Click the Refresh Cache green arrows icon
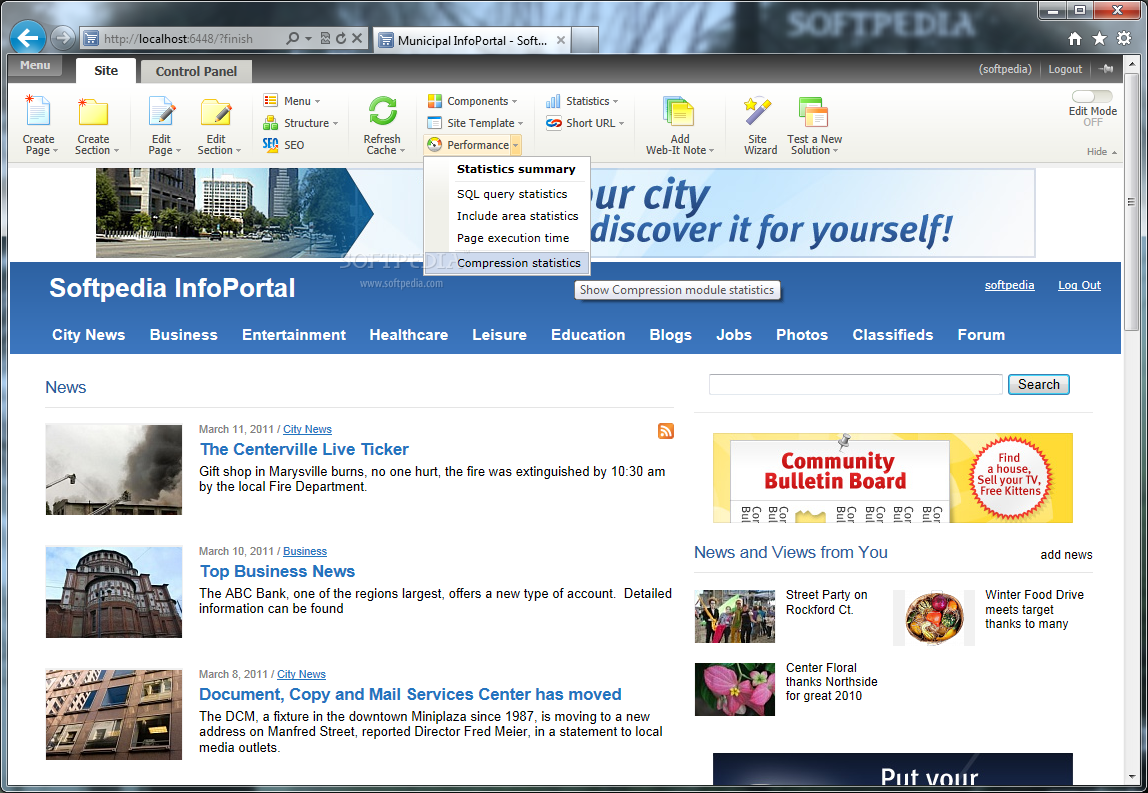The height and width of the screenshot is (793, 1148). coord(382,111)
